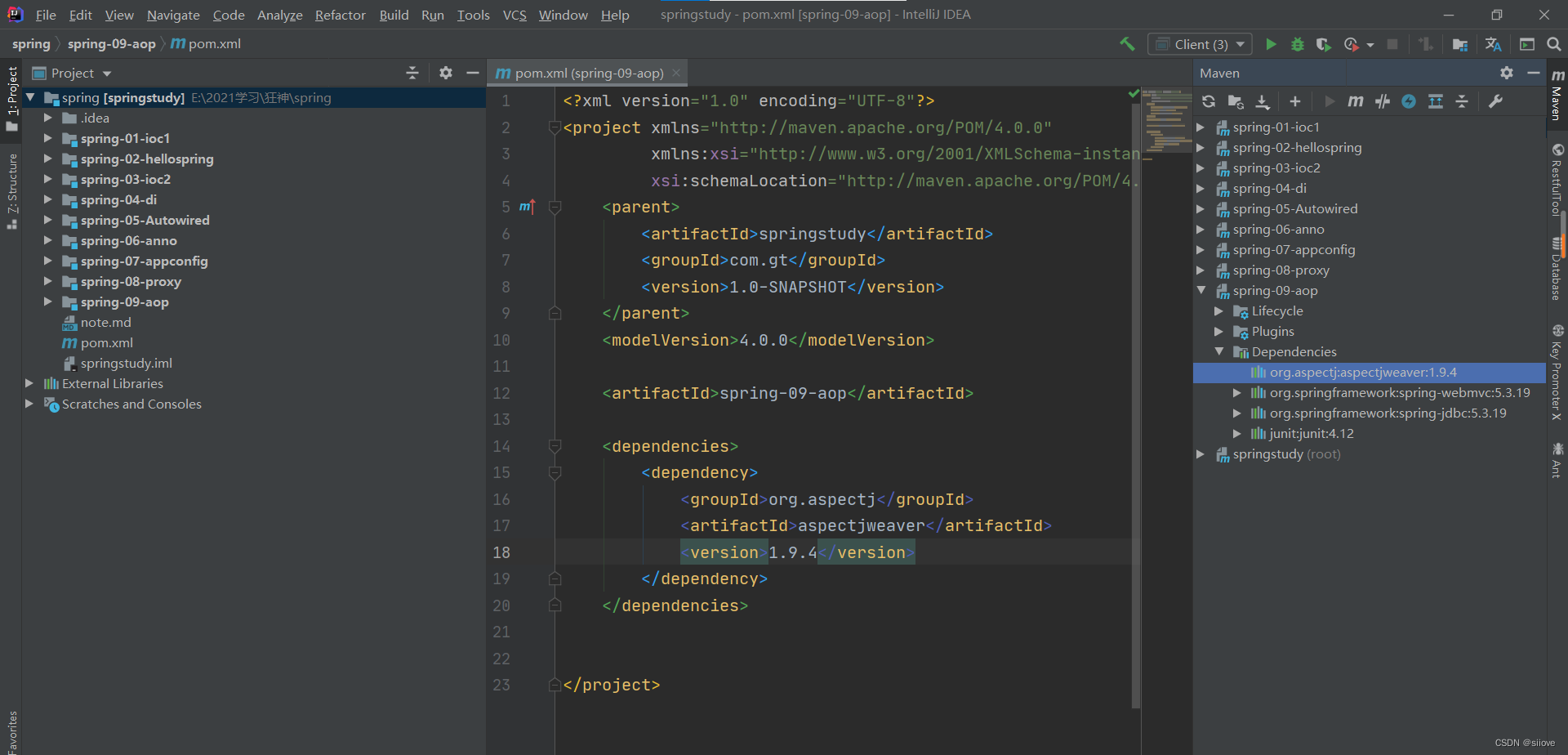The image size is (1568, 755).
Task: Expand spring-webmvc:5.3.19 dependency node
Action: [1236, 392]
